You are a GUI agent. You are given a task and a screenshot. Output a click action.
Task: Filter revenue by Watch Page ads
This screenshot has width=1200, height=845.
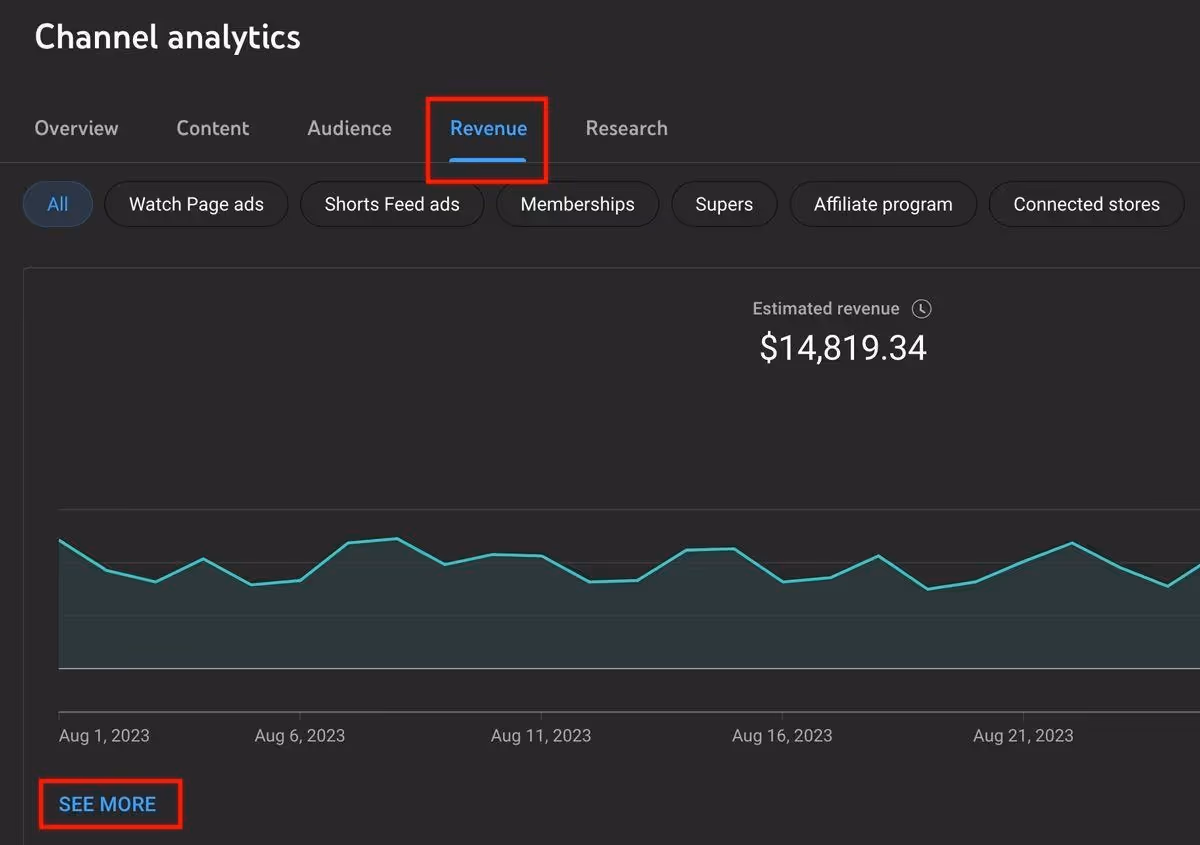pyautogui.click(x=196, y=204)
